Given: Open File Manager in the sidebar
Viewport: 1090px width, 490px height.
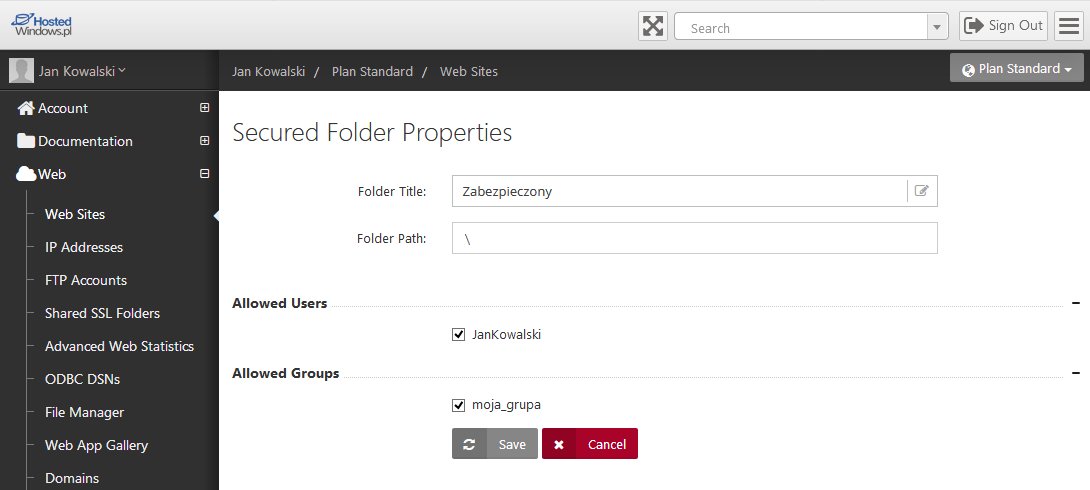Looking at the screenshot, I should tap(84, 412).
